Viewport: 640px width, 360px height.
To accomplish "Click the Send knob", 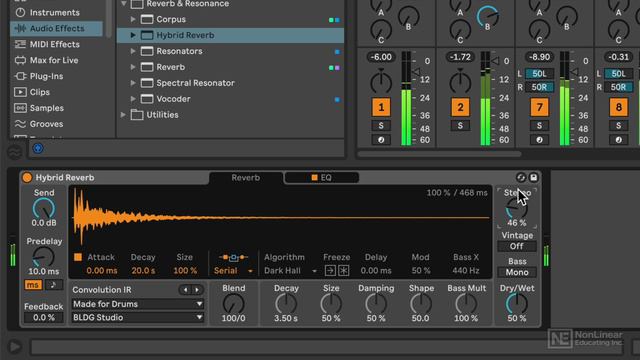I will tap(44, 209).
